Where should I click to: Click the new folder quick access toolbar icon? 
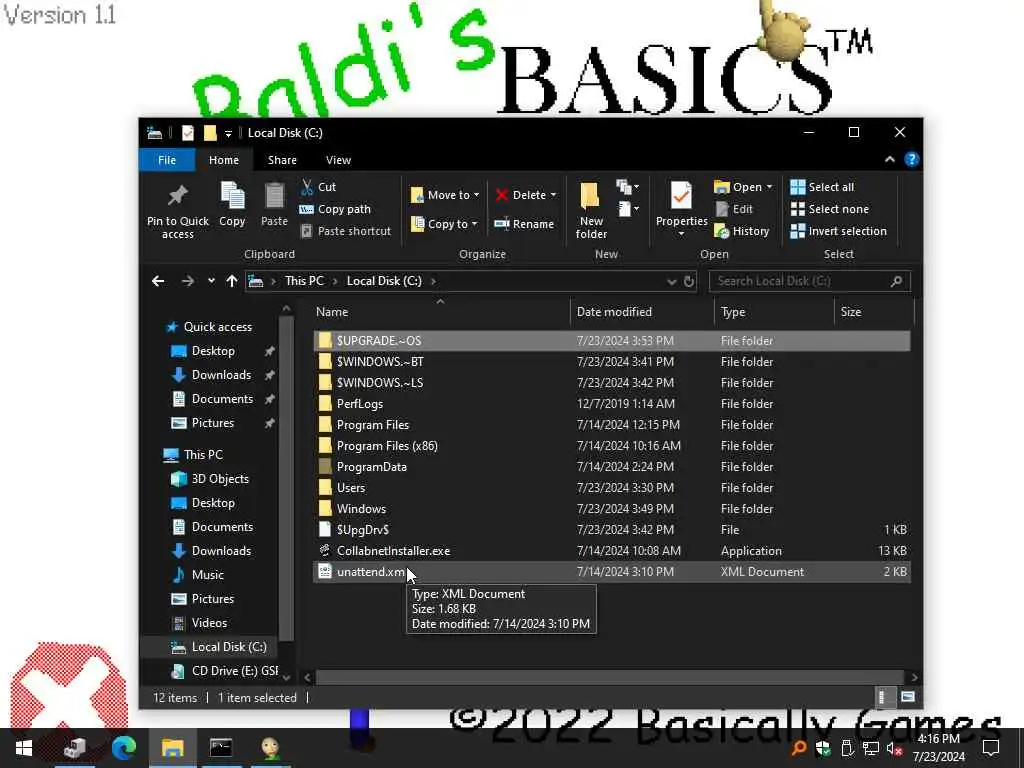(210, 133)
